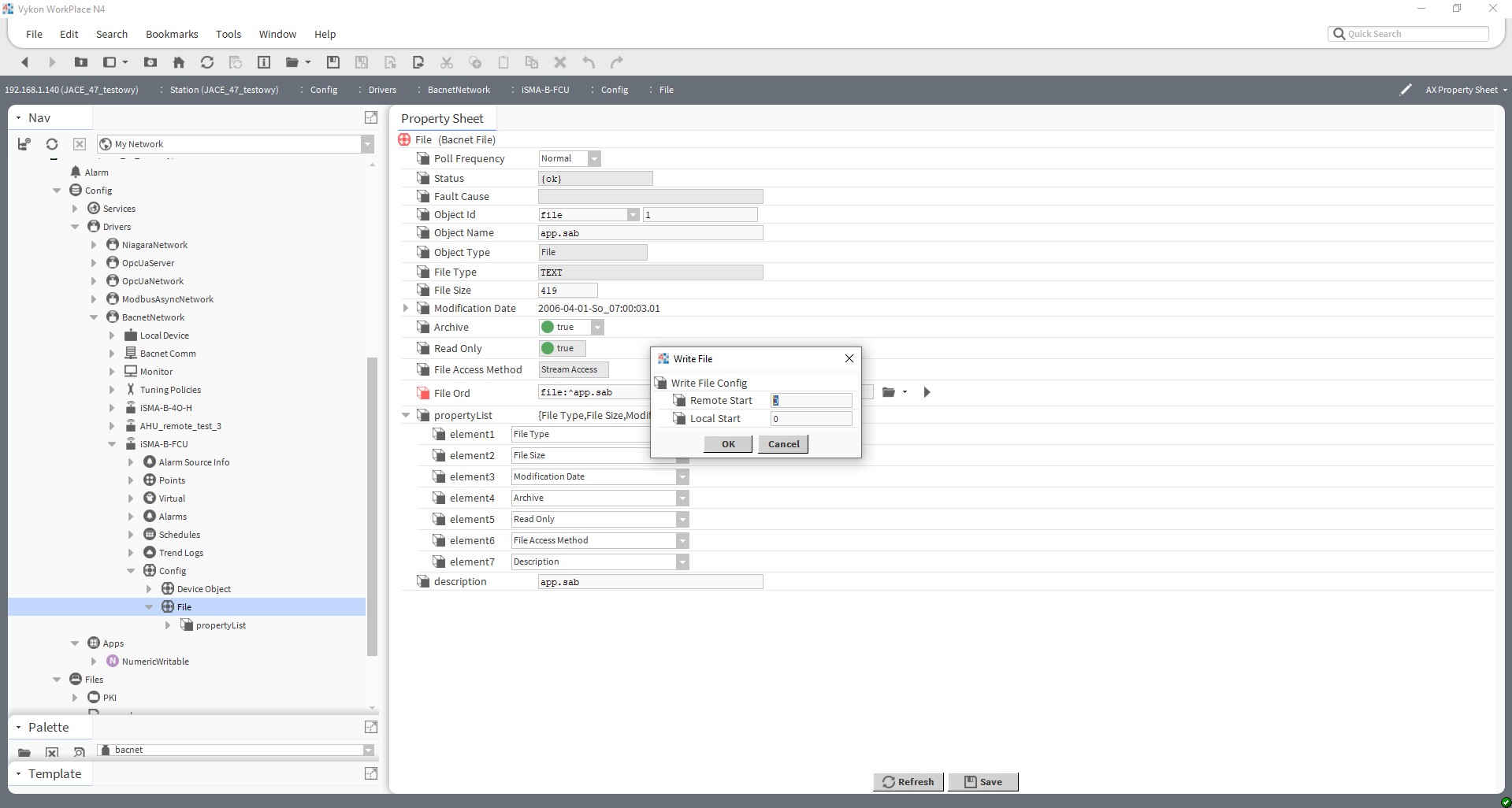Screen dimensions: 1512x808
Task: Click the Undo toolbar icon
Action: [x=588, y=62]
